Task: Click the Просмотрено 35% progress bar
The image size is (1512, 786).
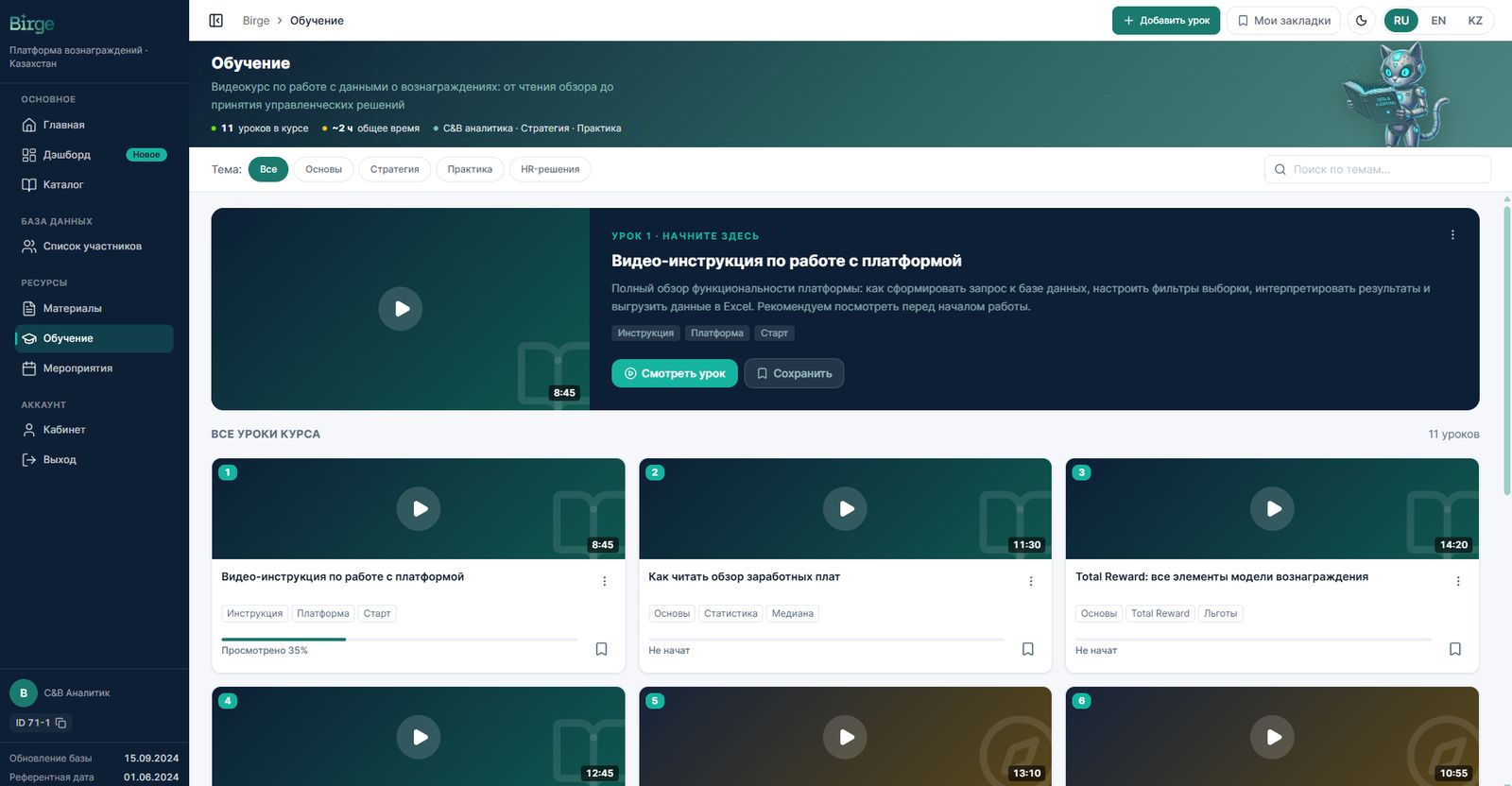Action: (400, 640)
